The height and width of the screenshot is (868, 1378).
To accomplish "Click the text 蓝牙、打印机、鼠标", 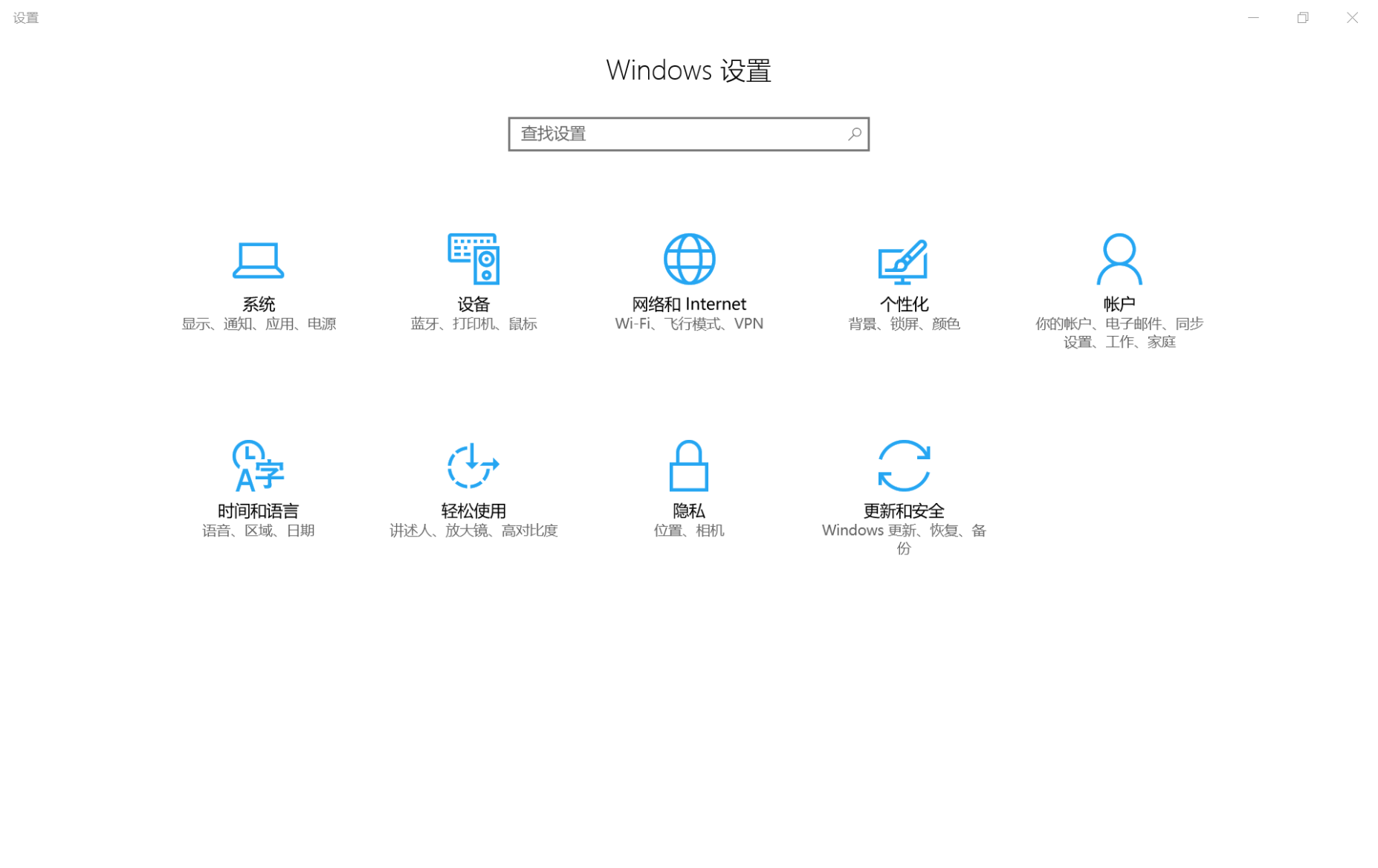I will click(473, 324).
